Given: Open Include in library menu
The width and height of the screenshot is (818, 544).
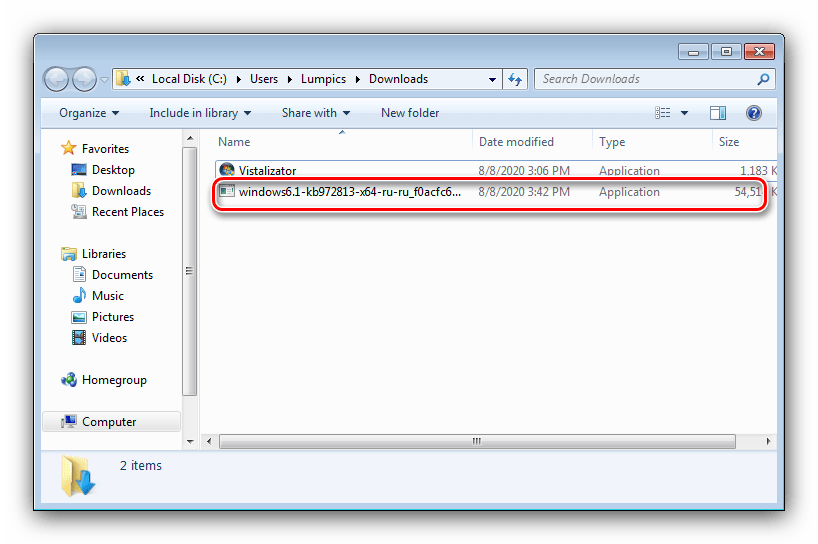Looking at the screenshot, I should coord(200,113).
